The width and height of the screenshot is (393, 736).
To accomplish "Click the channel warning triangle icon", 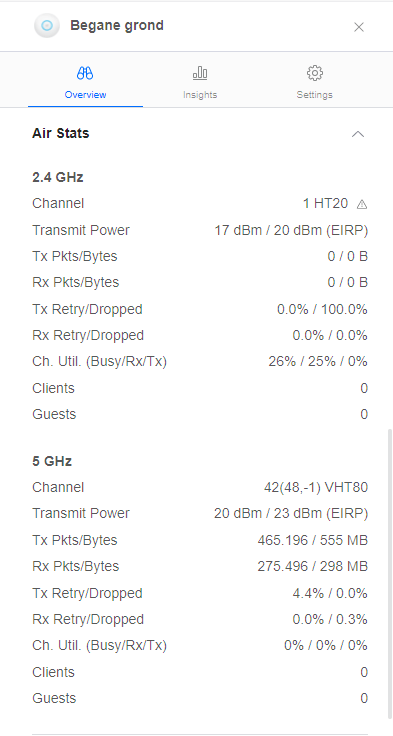I will click(362, 204).
